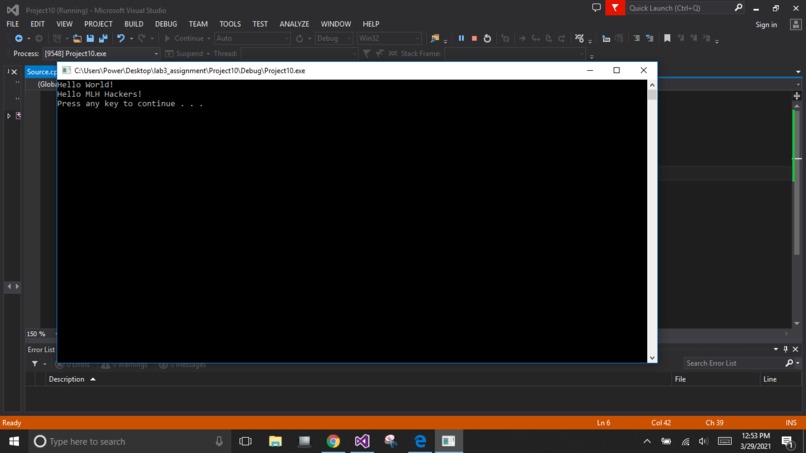The width and height of the screenshot is (806, 453).
Task: Open the ANALYZE menu
Action: tap(294, 24)
